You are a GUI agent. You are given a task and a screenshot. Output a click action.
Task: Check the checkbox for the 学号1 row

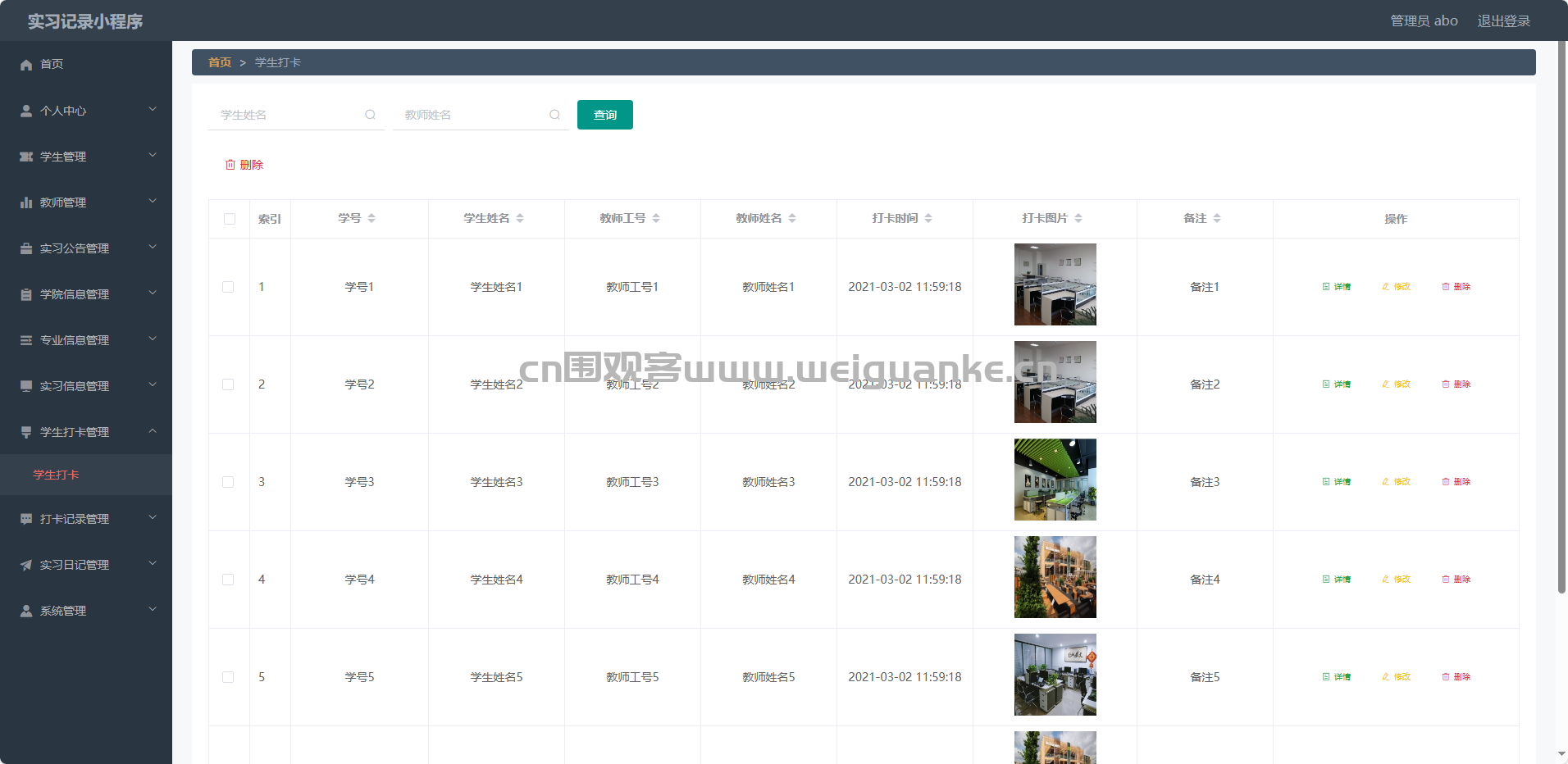[x=228, y=287]
